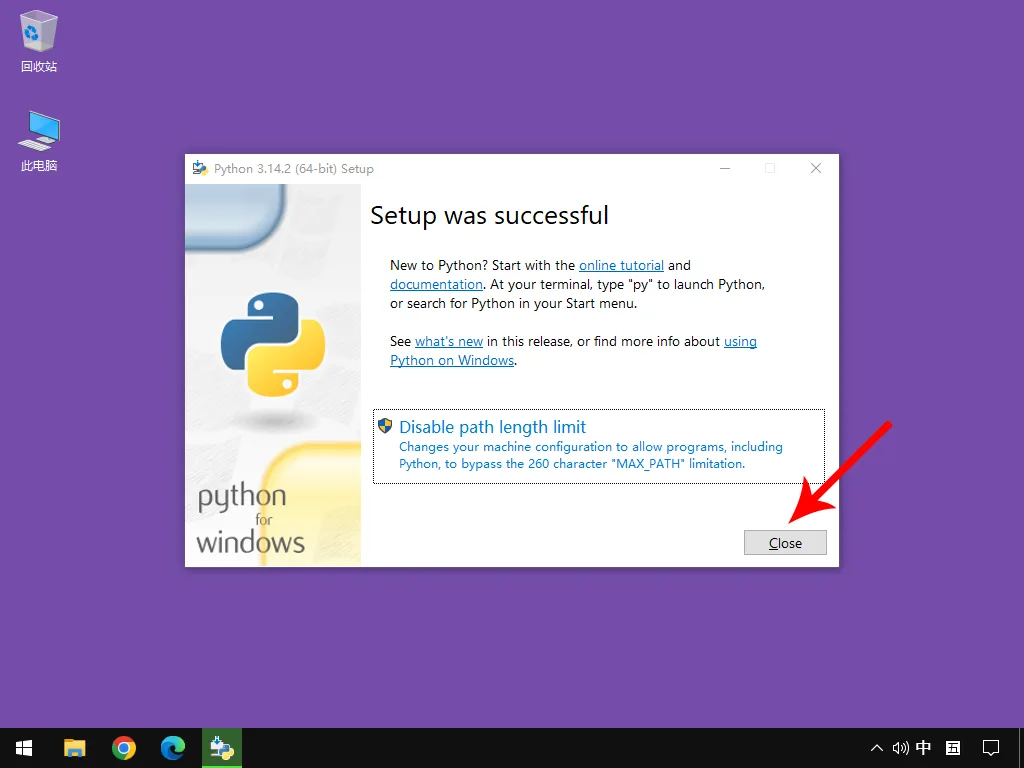Toggle the 中 input language indicator

tap(924, 748)
